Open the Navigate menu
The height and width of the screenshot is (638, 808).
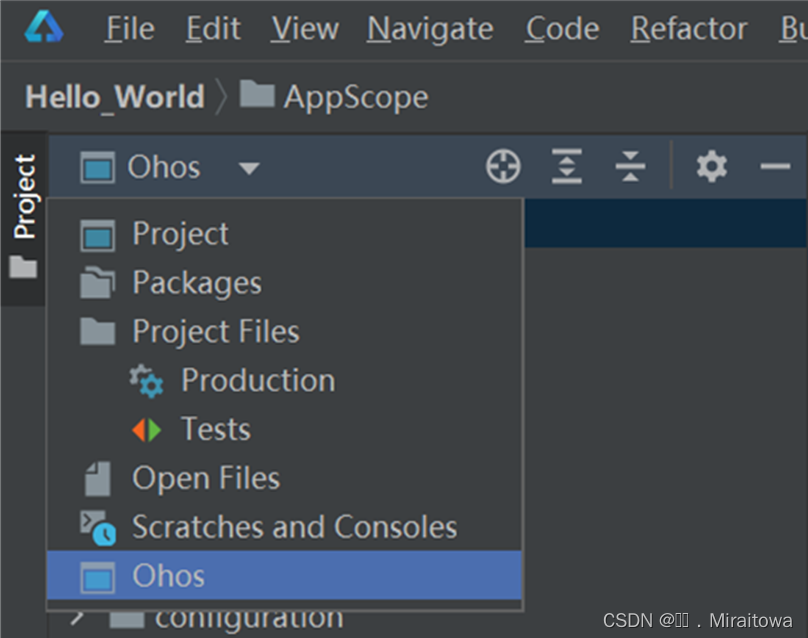coord(430,29)
